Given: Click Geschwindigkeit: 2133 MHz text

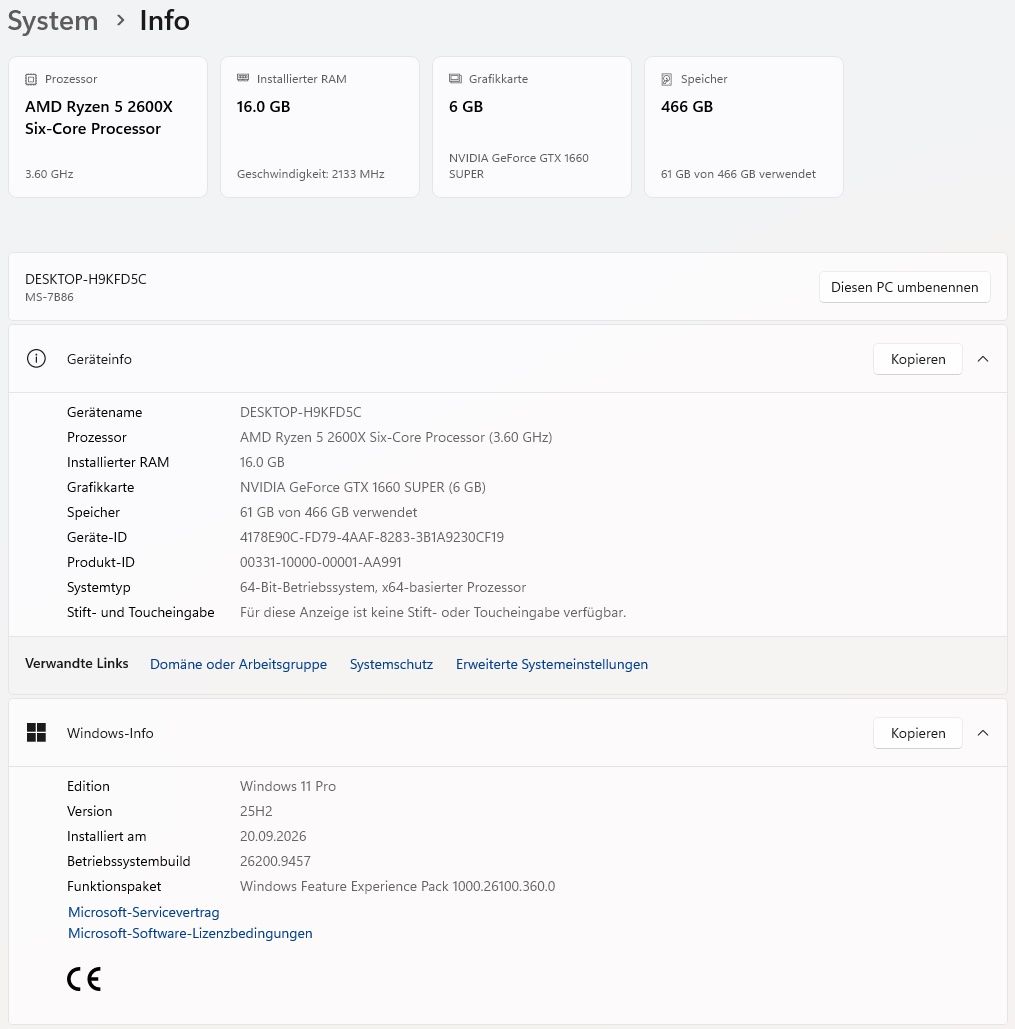Looking at the screenshot, I should (310, 174).
